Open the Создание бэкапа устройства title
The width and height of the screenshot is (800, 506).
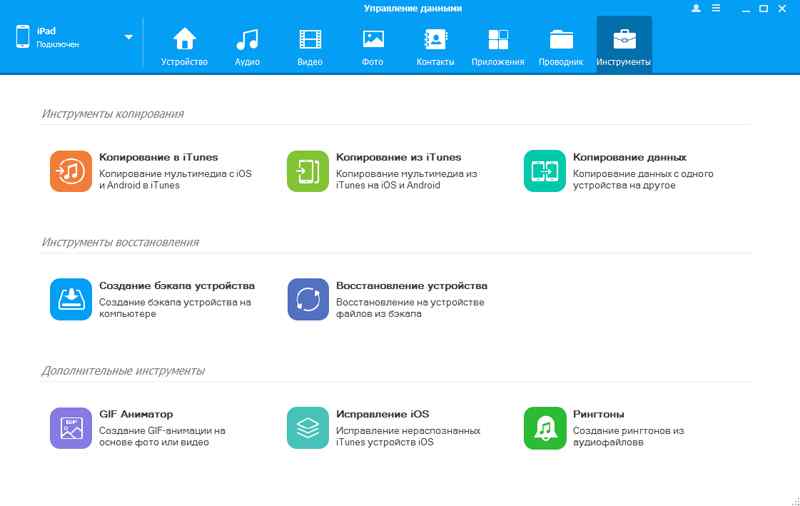click(x=177, y=286)
